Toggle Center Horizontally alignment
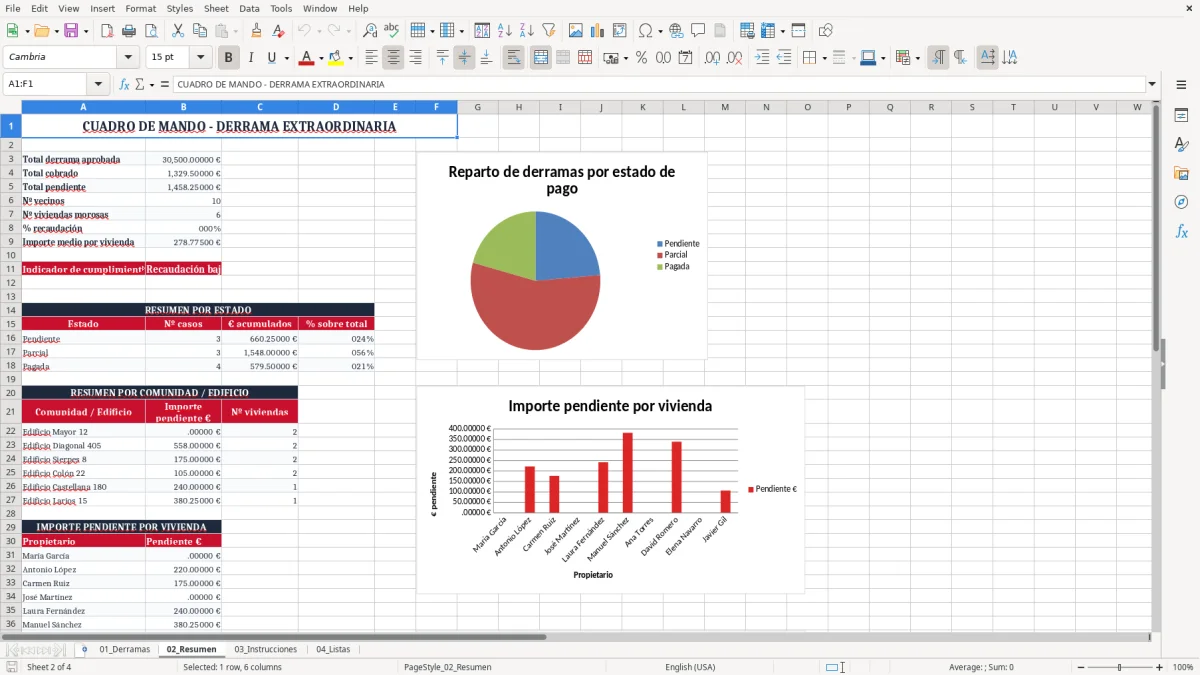The width and height of the screenshot is (1200, 675). pyautogui.click(x=393, y=58)
